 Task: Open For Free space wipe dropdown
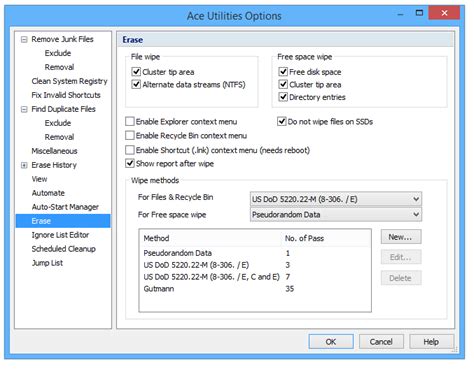(x=336, y=214)
